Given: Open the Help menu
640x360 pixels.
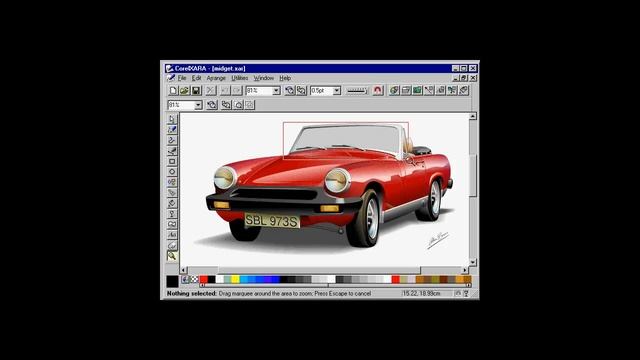Looking at the screenshot, I should click(285, 78).
